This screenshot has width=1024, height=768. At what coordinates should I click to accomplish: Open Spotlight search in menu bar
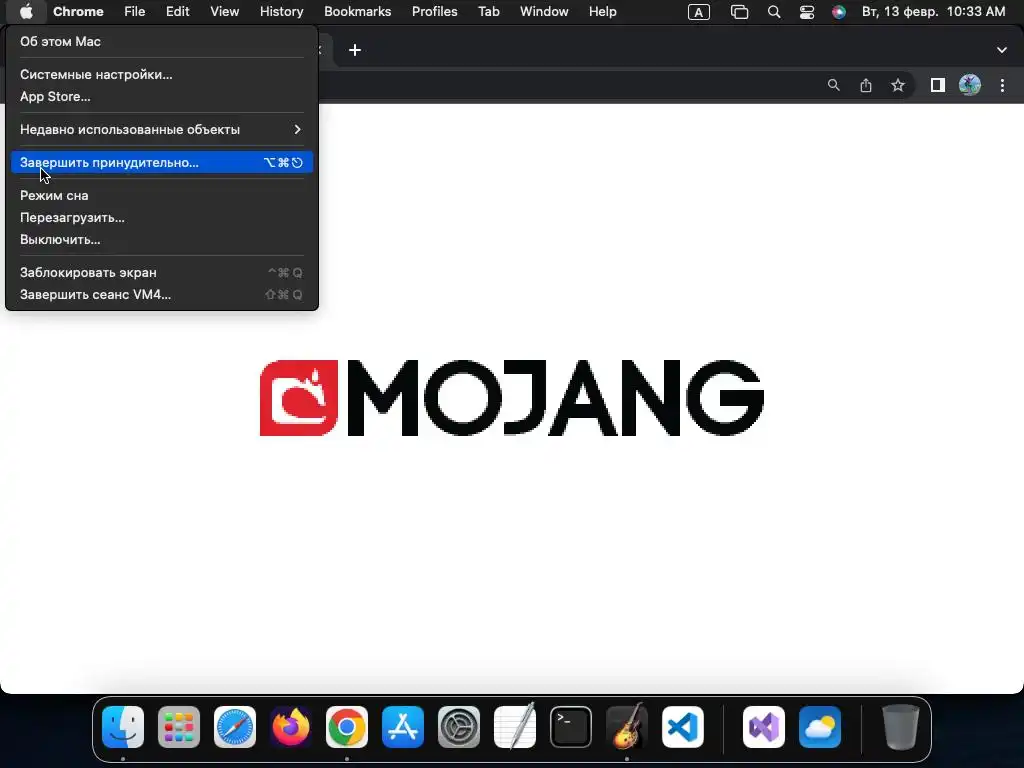click(774, 12)
